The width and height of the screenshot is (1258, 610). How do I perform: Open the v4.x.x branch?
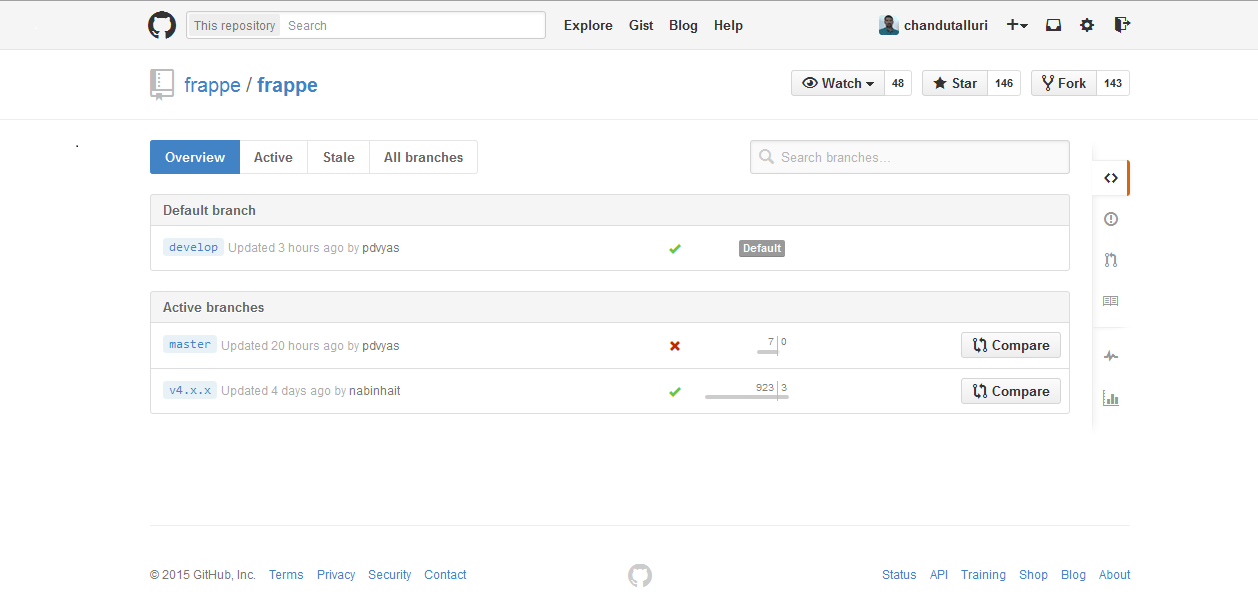190,390
